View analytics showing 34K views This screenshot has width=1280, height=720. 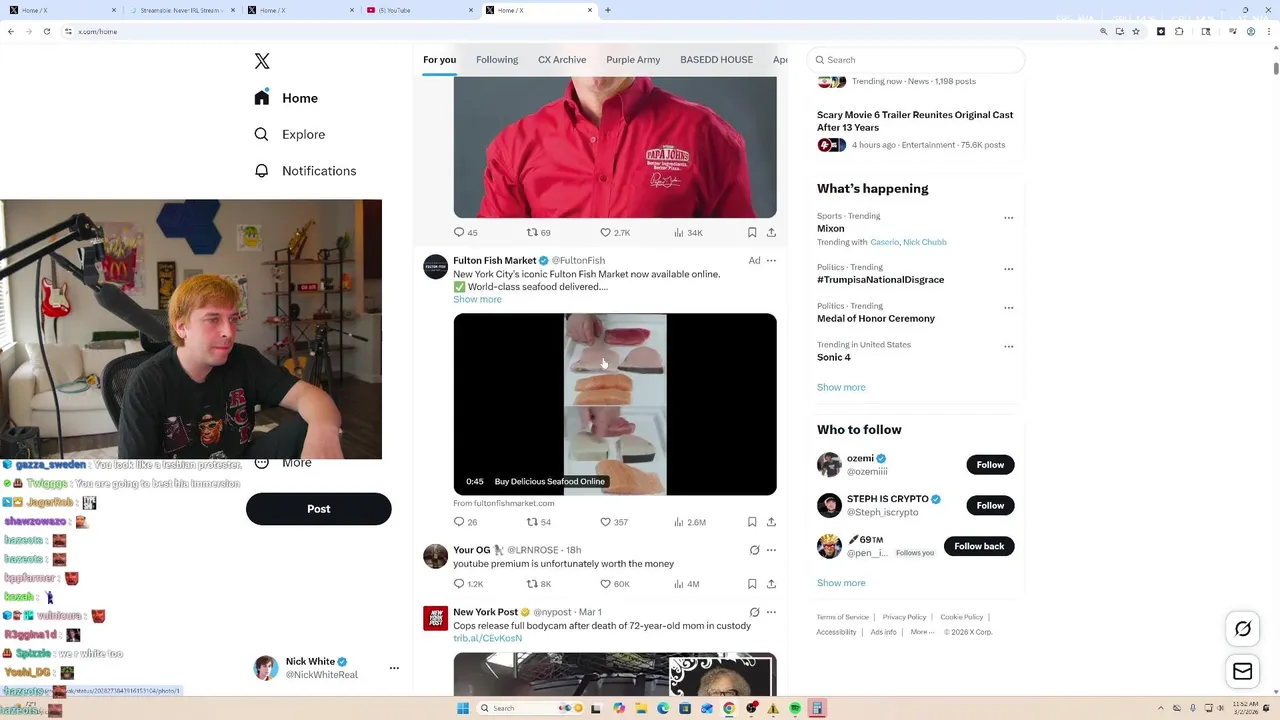pyautogui.click(x=688, y=232)
